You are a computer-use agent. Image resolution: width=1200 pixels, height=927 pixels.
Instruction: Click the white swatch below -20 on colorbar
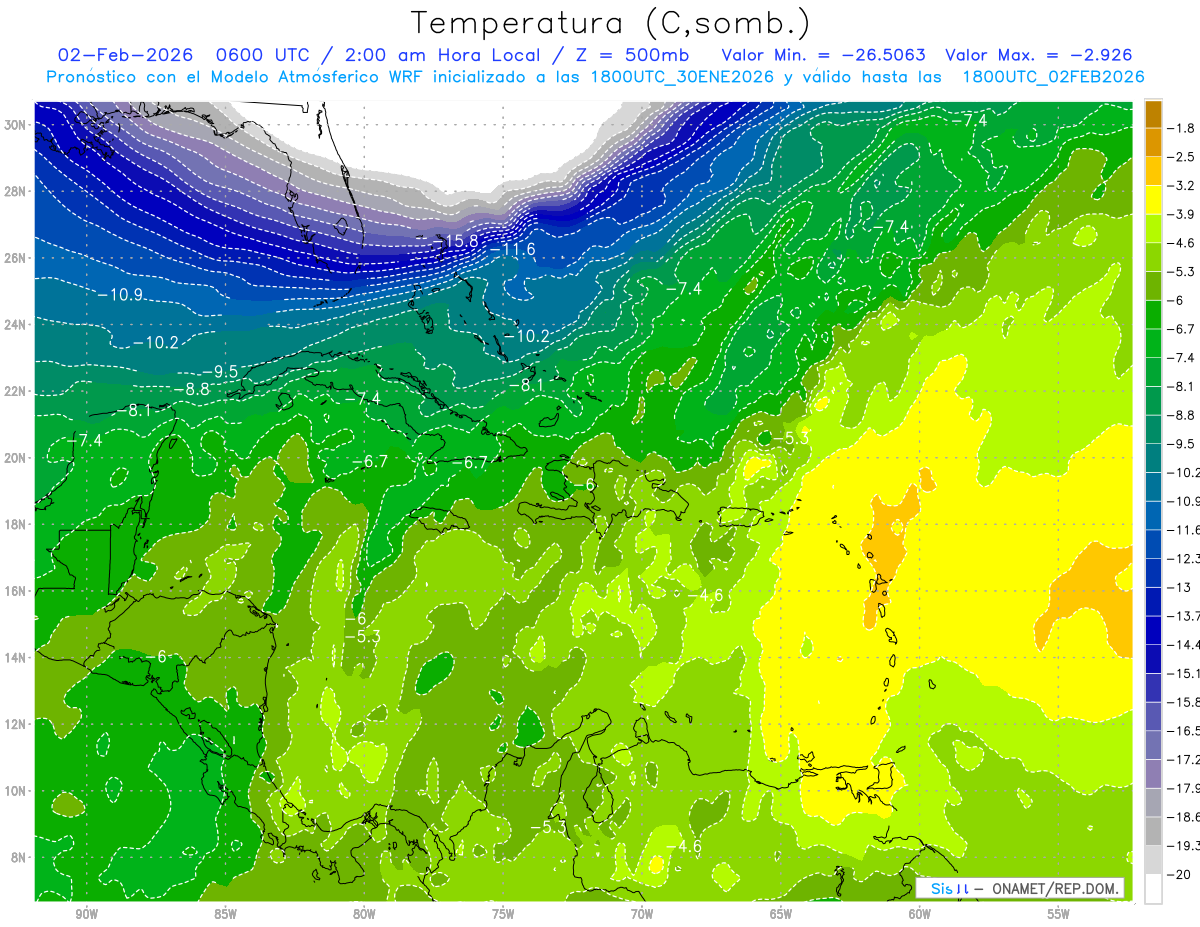coord(1153,889)
